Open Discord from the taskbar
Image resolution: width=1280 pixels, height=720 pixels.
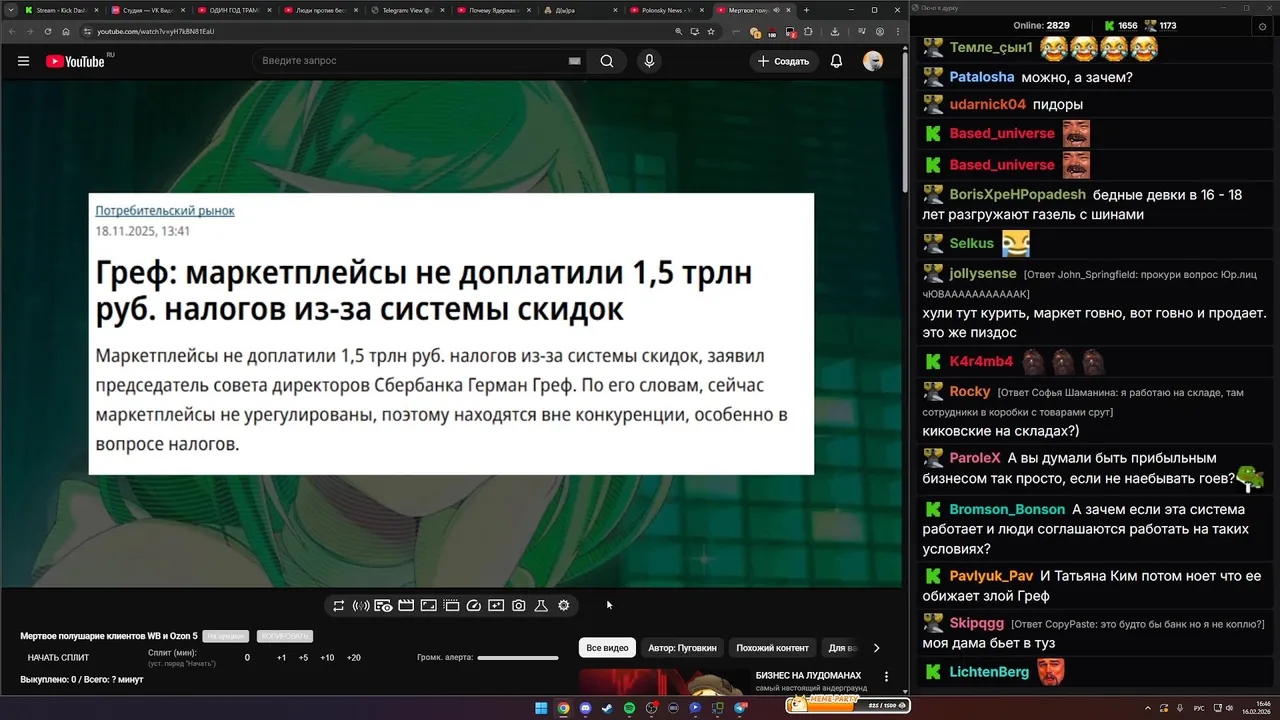coord(585,708)
